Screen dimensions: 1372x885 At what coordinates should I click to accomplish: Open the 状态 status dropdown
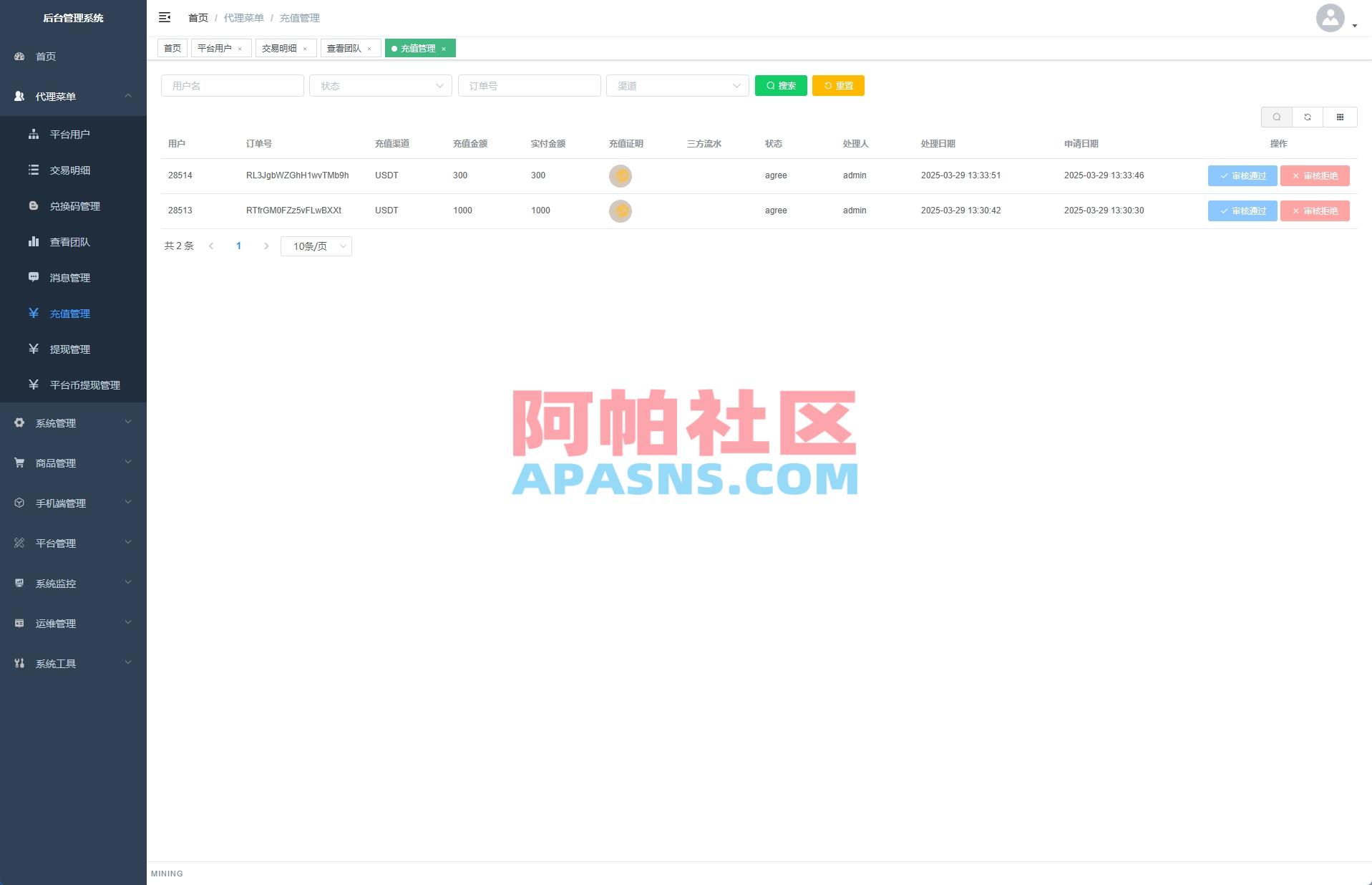pyautogui.click(x=380, y=85)
